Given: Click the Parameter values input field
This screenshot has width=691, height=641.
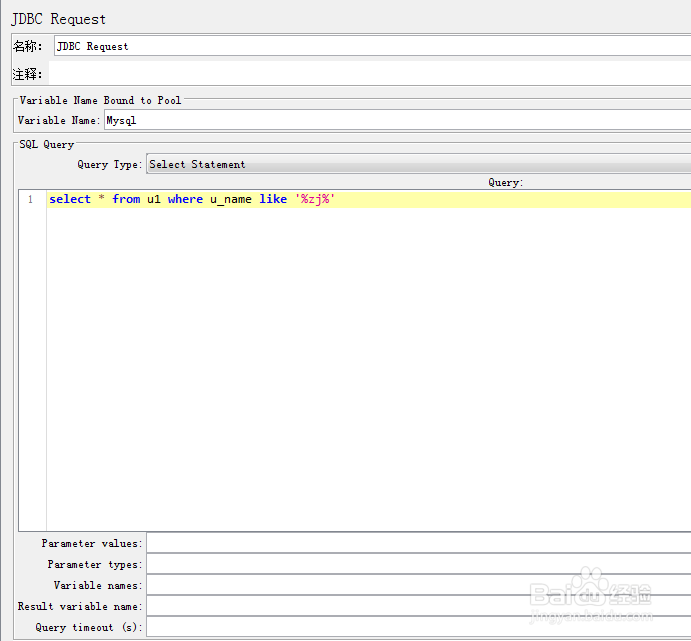Looking at the screenshot, I should pos(419,543).
